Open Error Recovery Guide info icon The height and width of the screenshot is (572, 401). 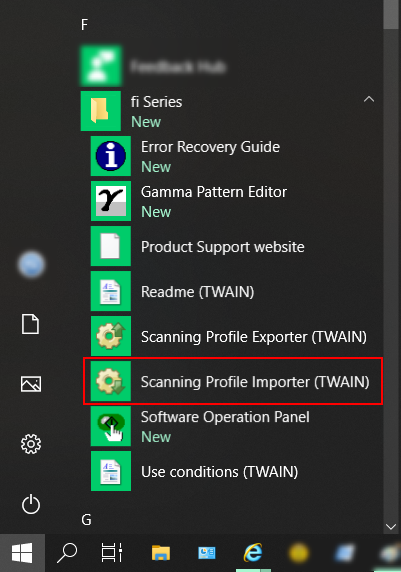(111, 156)
